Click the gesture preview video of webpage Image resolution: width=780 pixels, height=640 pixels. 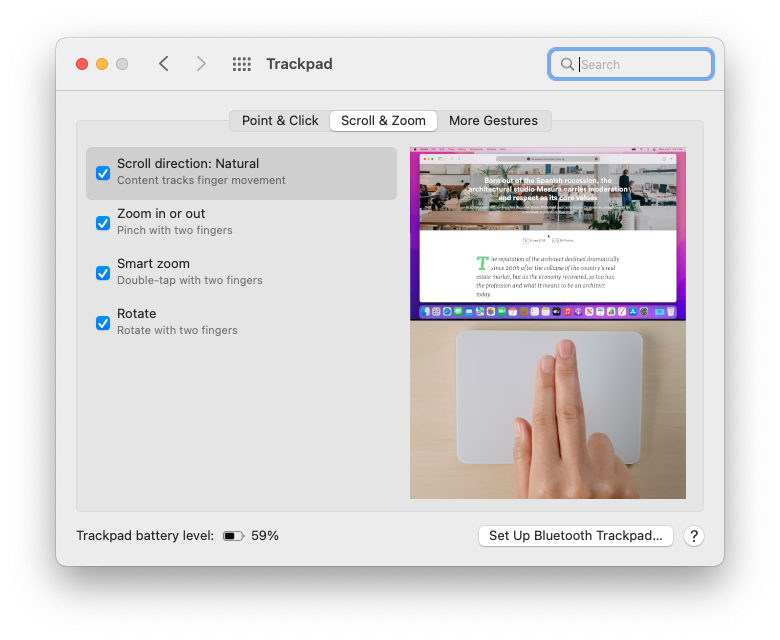tap(547, 234)
